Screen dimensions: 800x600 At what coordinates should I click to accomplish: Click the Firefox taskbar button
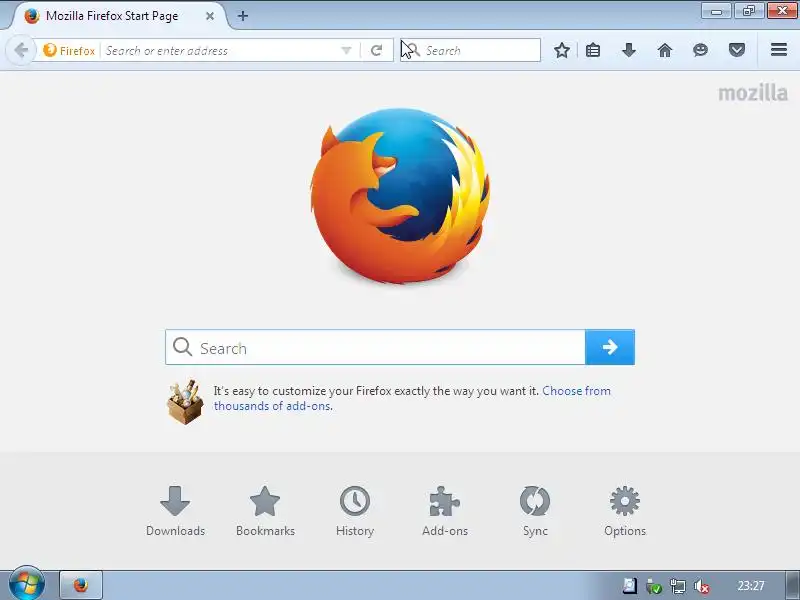click(81, 585)
